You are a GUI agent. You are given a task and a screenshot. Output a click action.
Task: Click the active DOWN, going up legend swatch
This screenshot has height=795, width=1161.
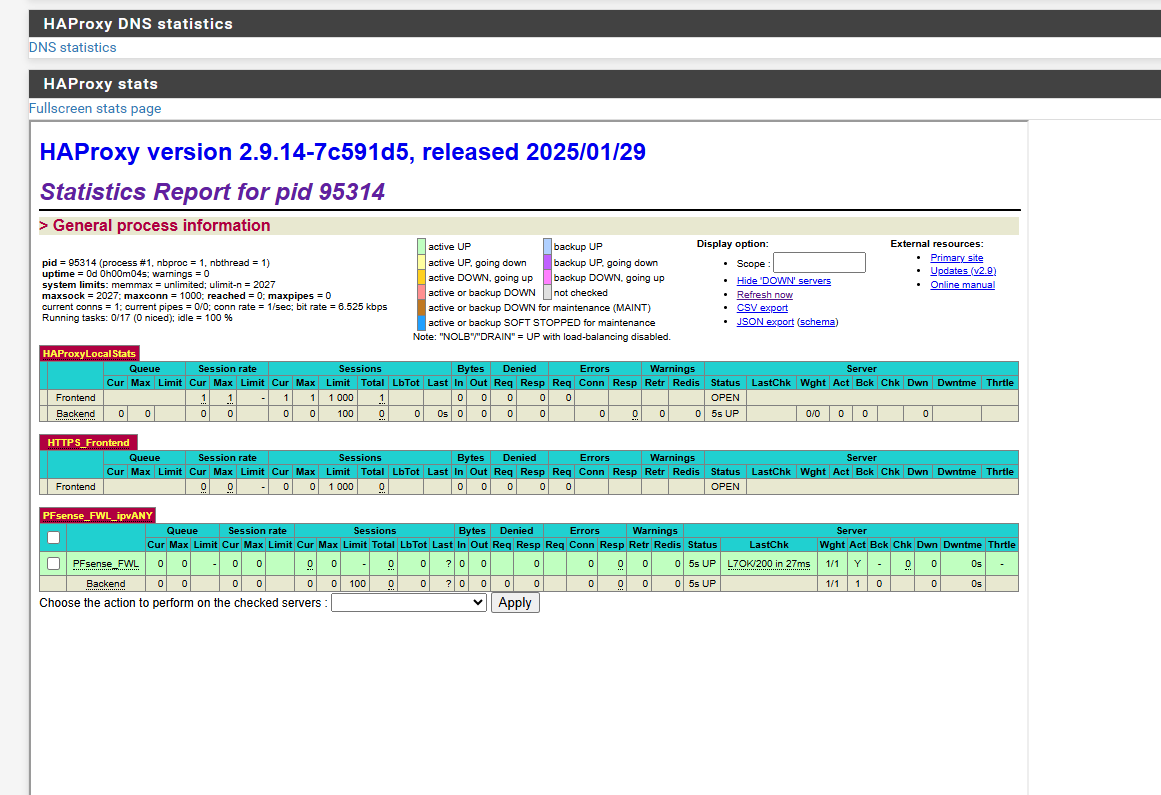(x=421, y=278)
